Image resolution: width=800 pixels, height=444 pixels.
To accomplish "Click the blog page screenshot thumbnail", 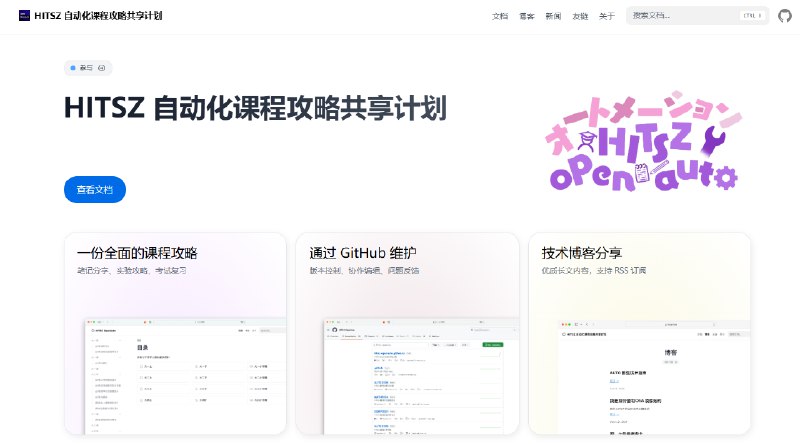I will point(650,377).
